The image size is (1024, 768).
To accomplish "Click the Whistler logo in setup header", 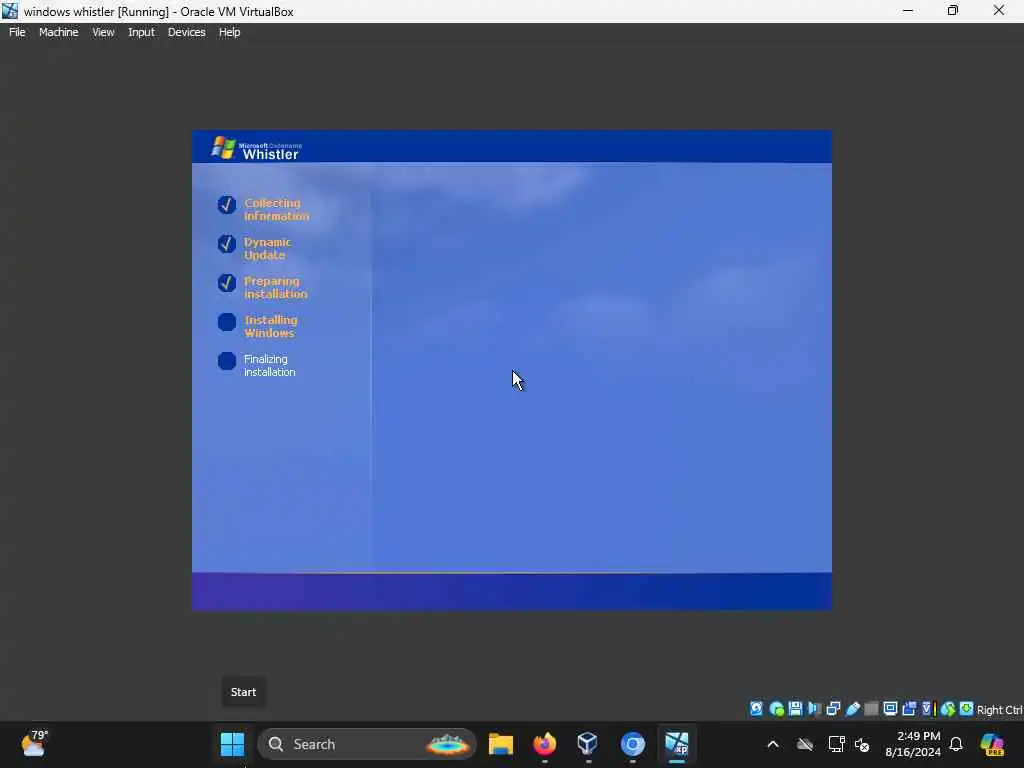I will (255, 148).
